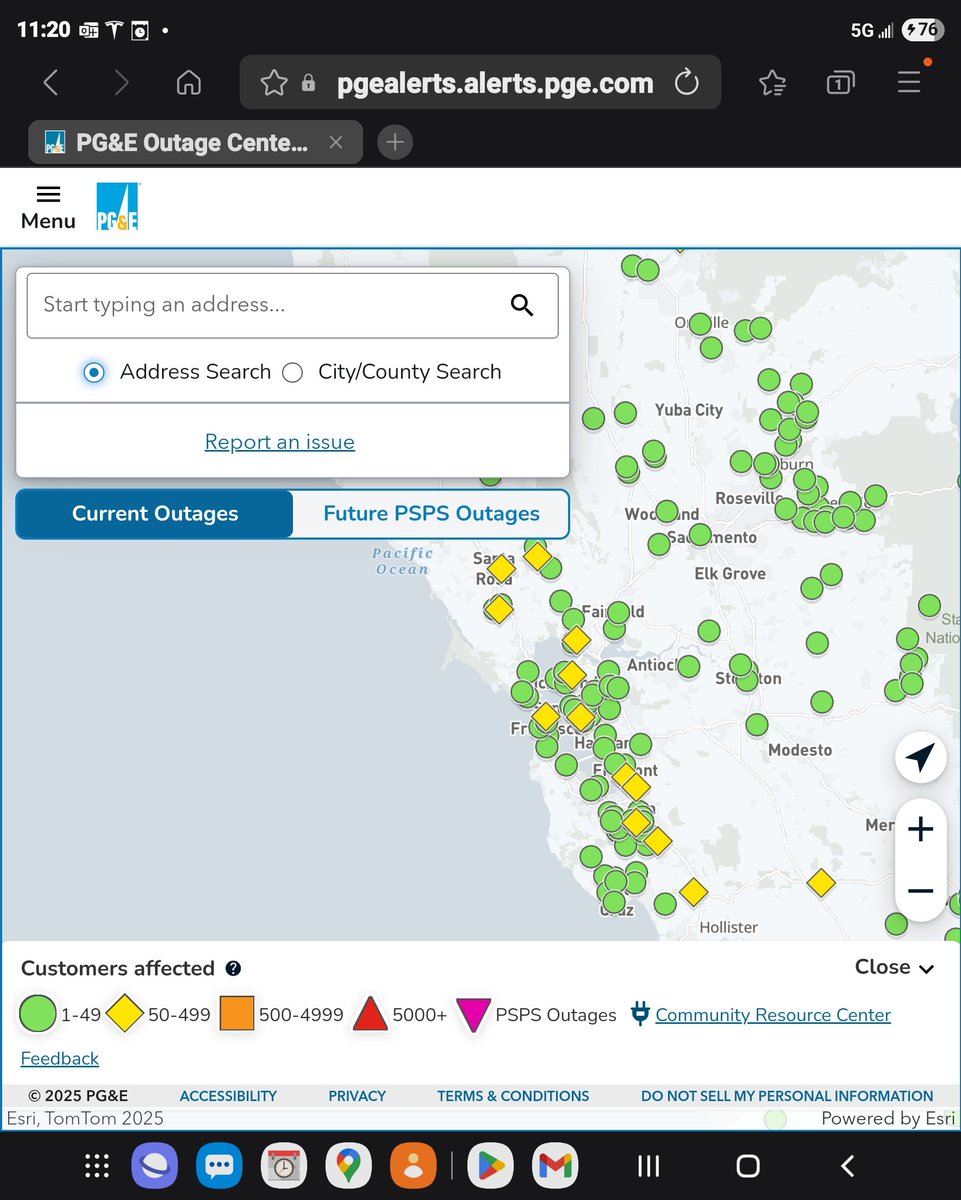Click the Customers affected help icon
This screenshot has height=1200, width=961.
[x=233, y=968]
